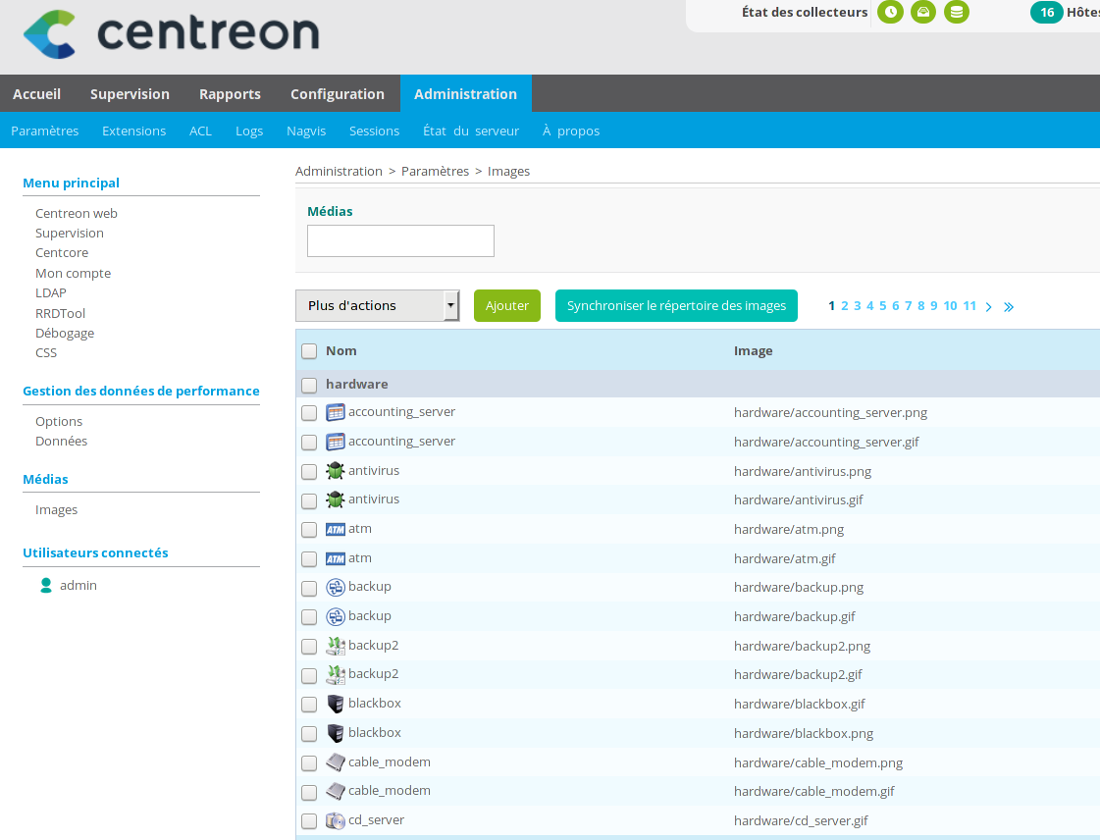The width and height of the screenshot is (1100, 840).
Task: Click the admin user icon under Utilisateurs connectés
Action: point(45,584)
